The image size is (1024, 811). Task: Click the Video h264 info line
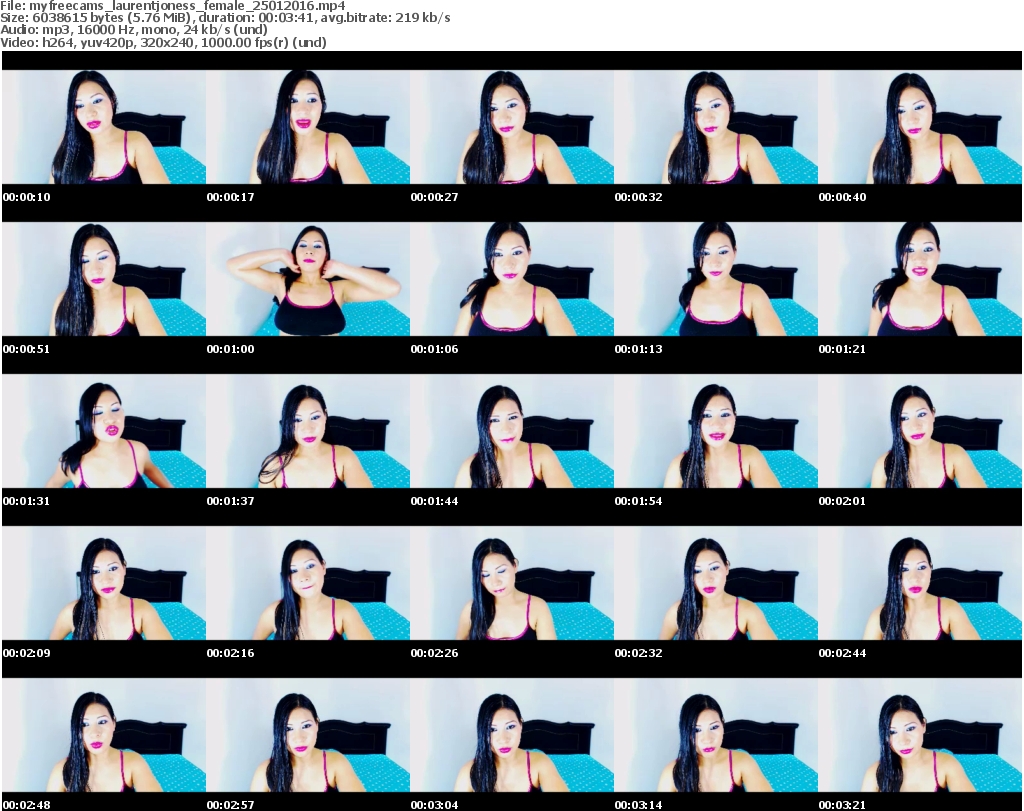[163, 42]
